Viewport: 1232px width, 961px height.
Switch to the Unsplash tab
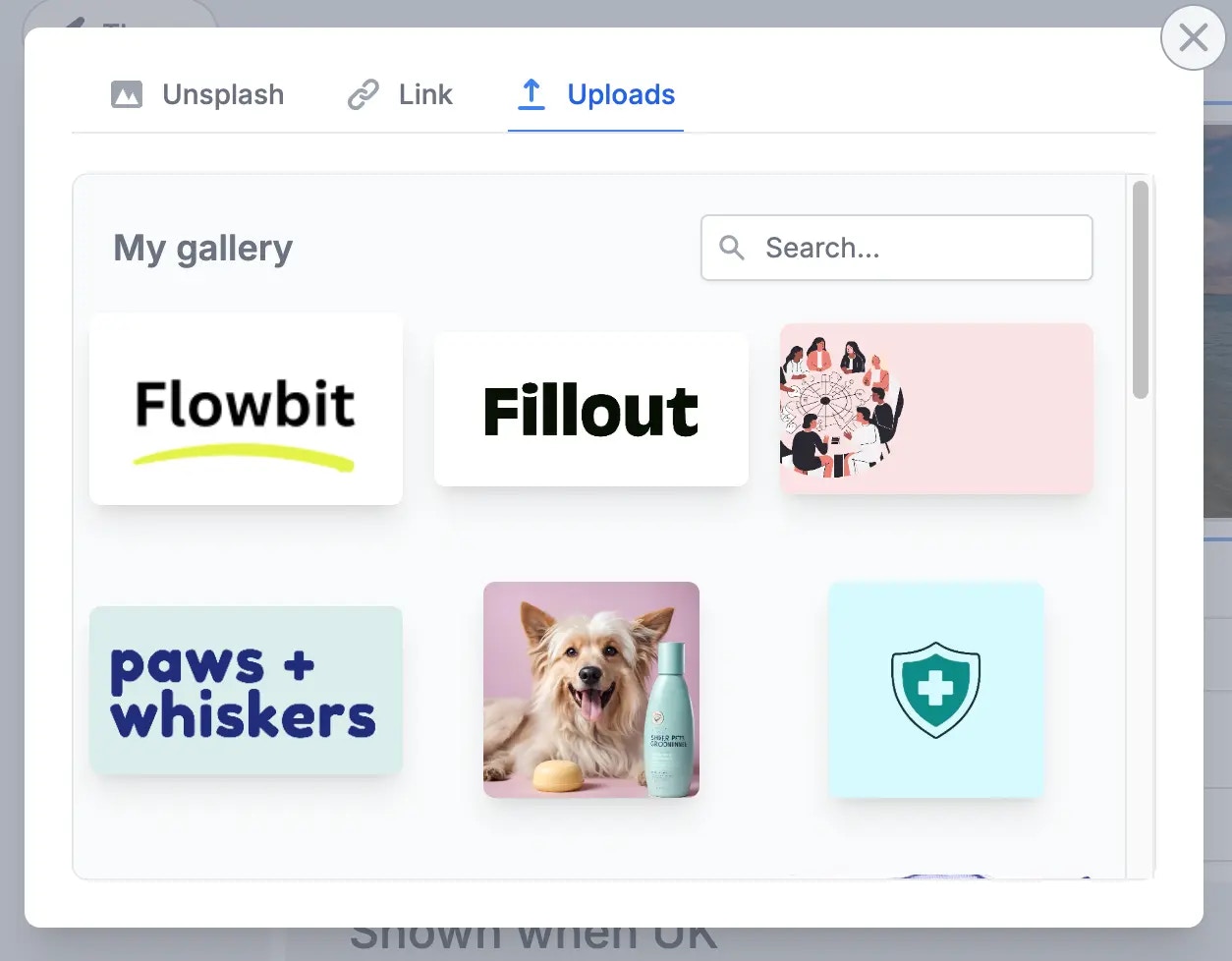197,94
